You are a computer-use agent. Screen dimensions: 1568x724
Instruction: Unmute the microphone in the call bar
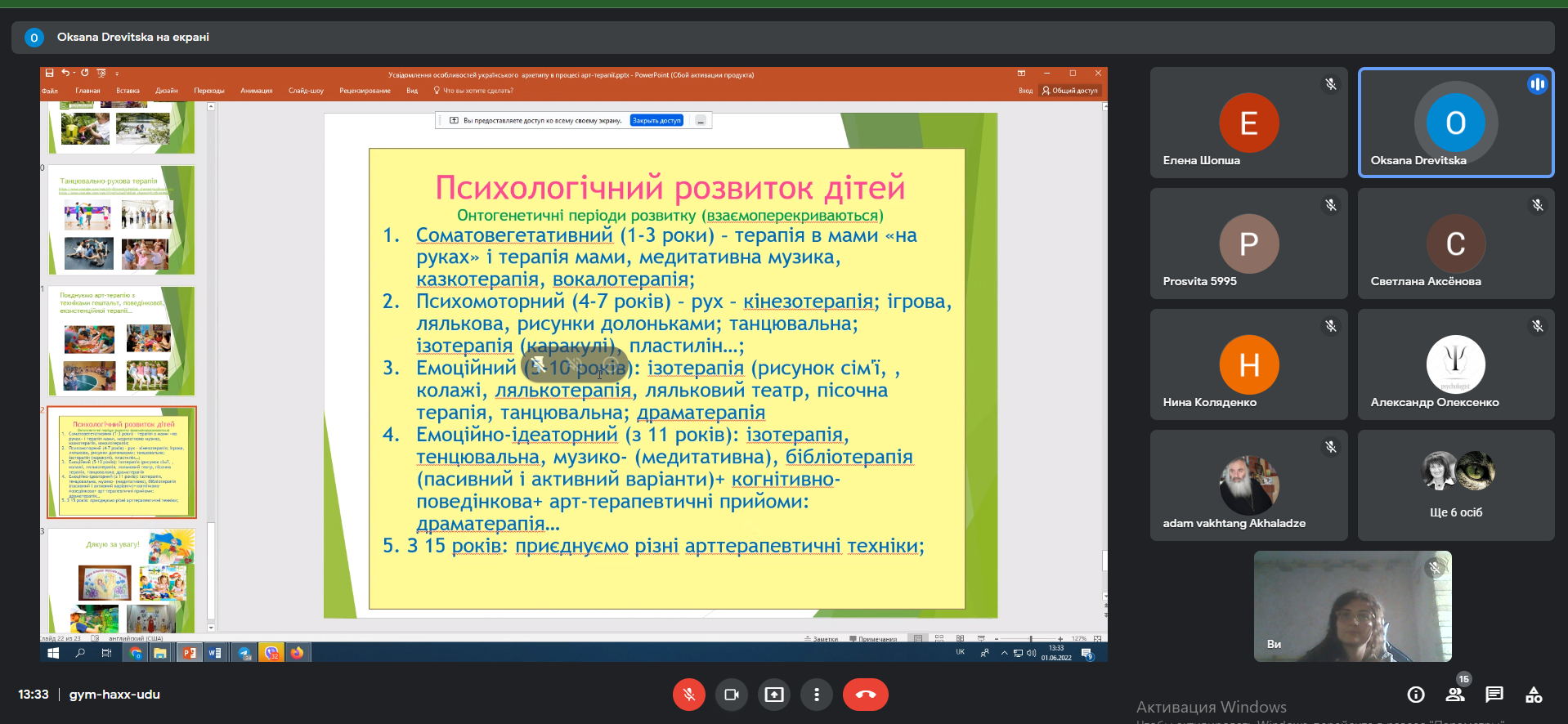coord(688,695)
